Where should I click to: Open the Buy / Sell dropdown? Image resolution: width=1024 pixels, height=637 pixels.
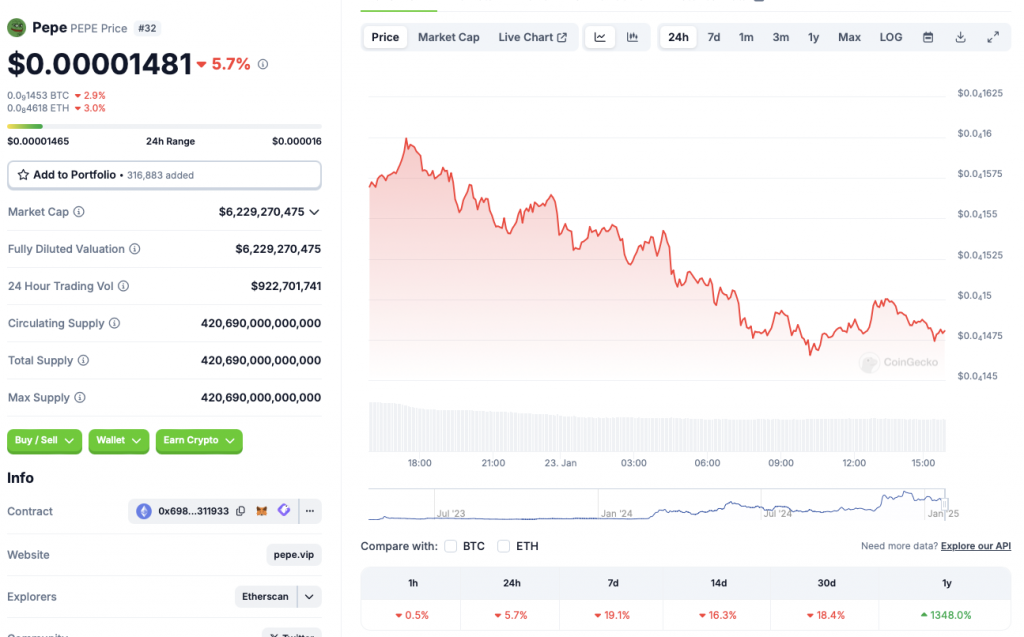click(x=44, y=441)
